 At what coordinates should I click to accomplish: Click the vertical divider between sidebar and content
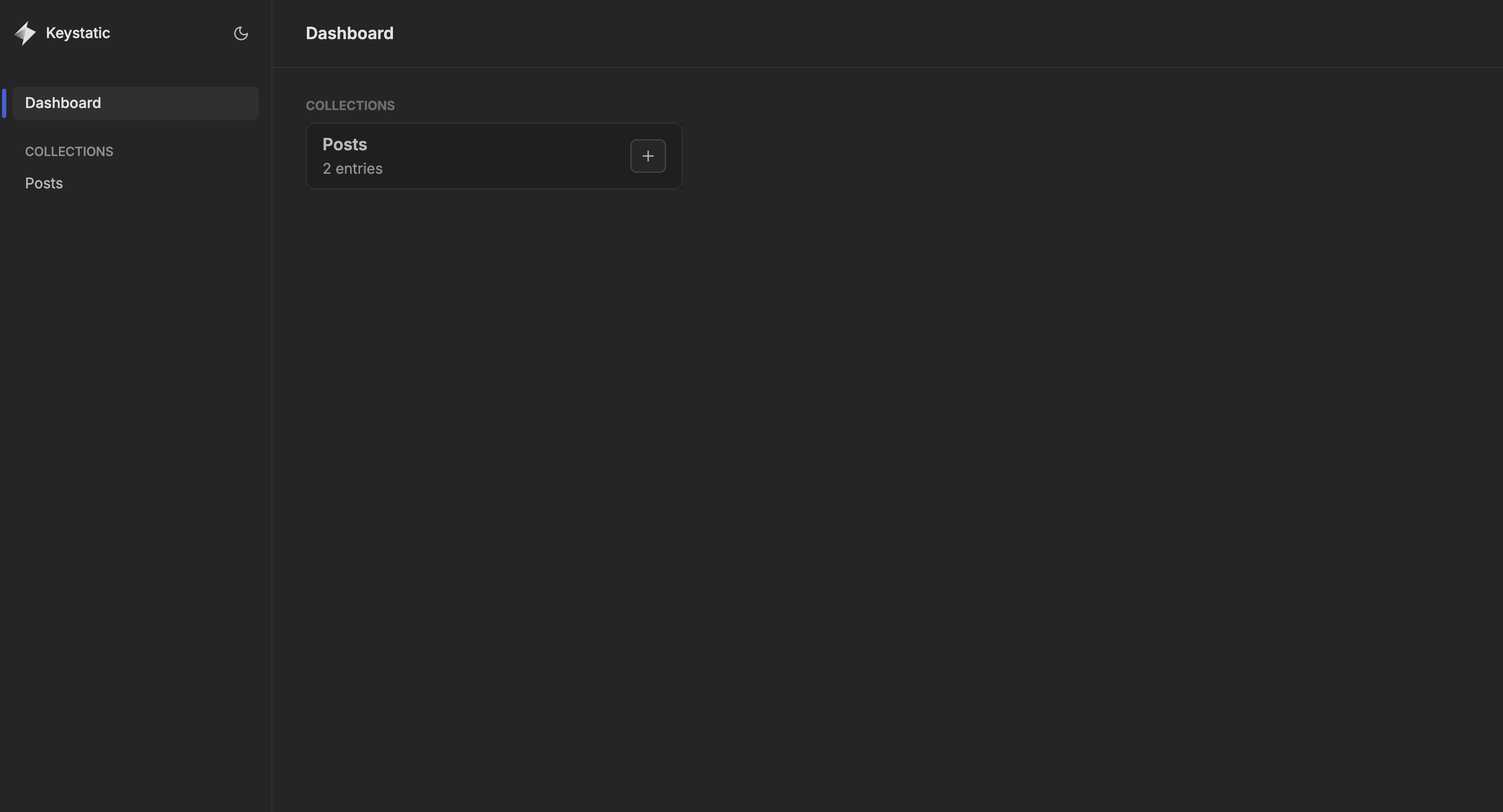point(272,408)
